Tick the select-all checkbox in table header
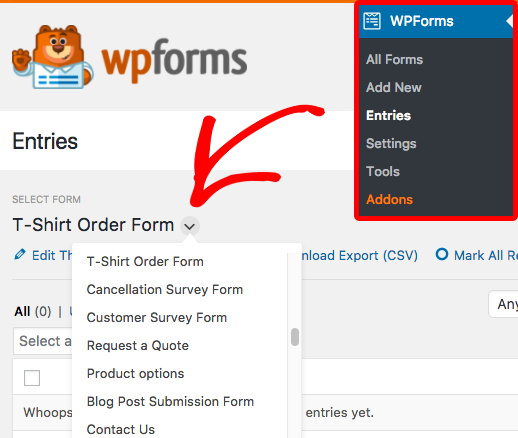The width and height of the screenshot is (518, 438). click(32, 378)
